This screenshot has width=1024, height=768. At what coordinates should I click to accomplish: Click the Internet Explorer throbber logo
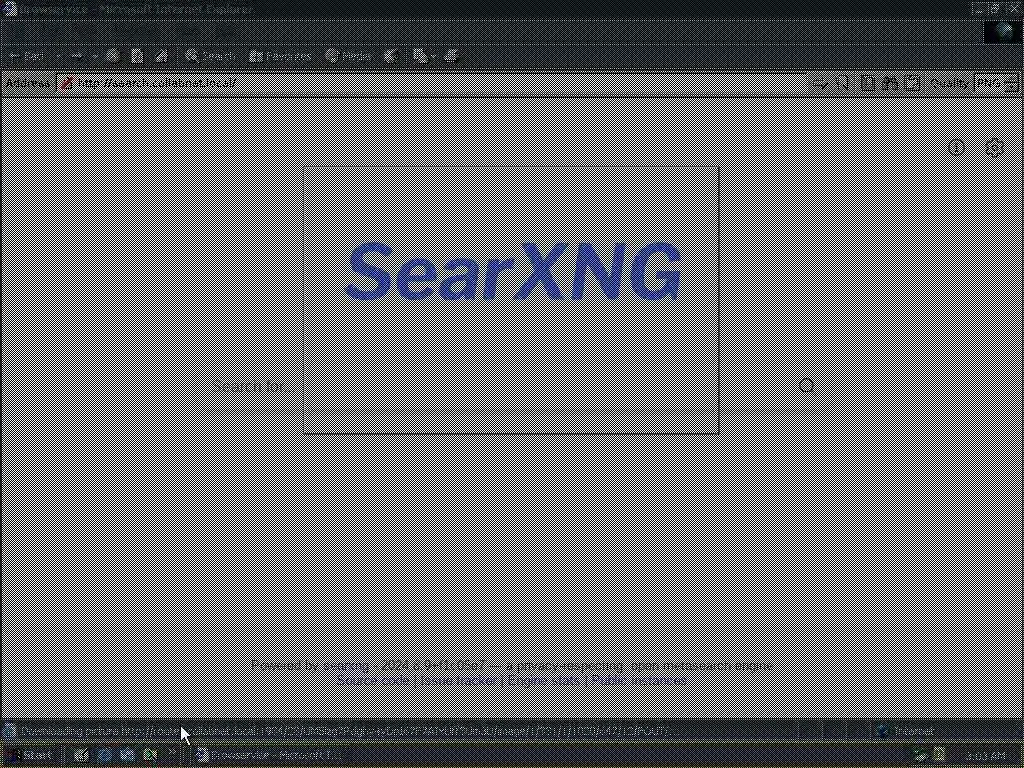coord(1001,31)
